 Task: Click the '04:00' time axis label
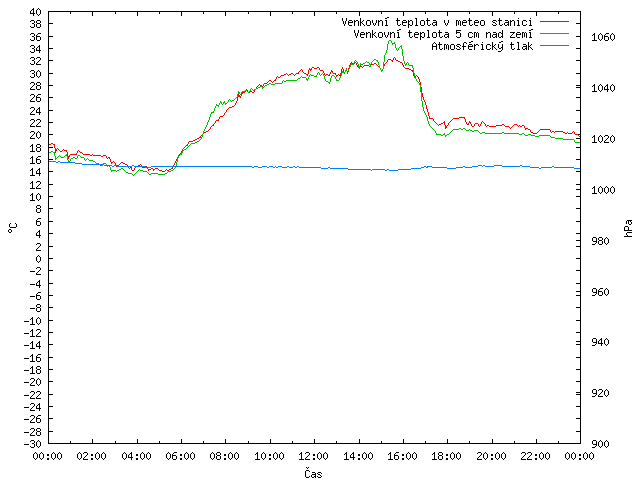136,456
